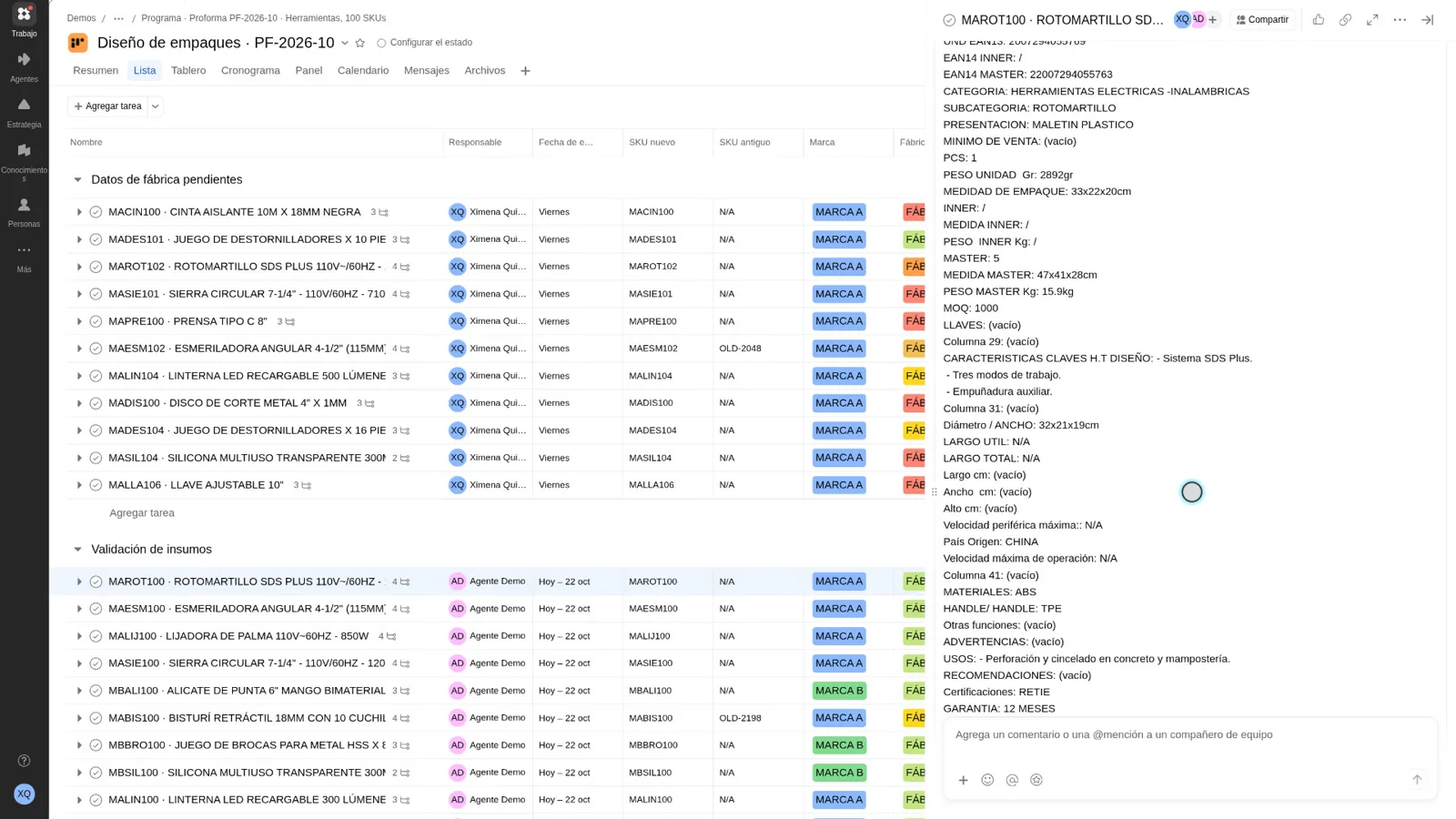
Task: Mark MACIN100 task complete
Action: [x=96, y=212]
